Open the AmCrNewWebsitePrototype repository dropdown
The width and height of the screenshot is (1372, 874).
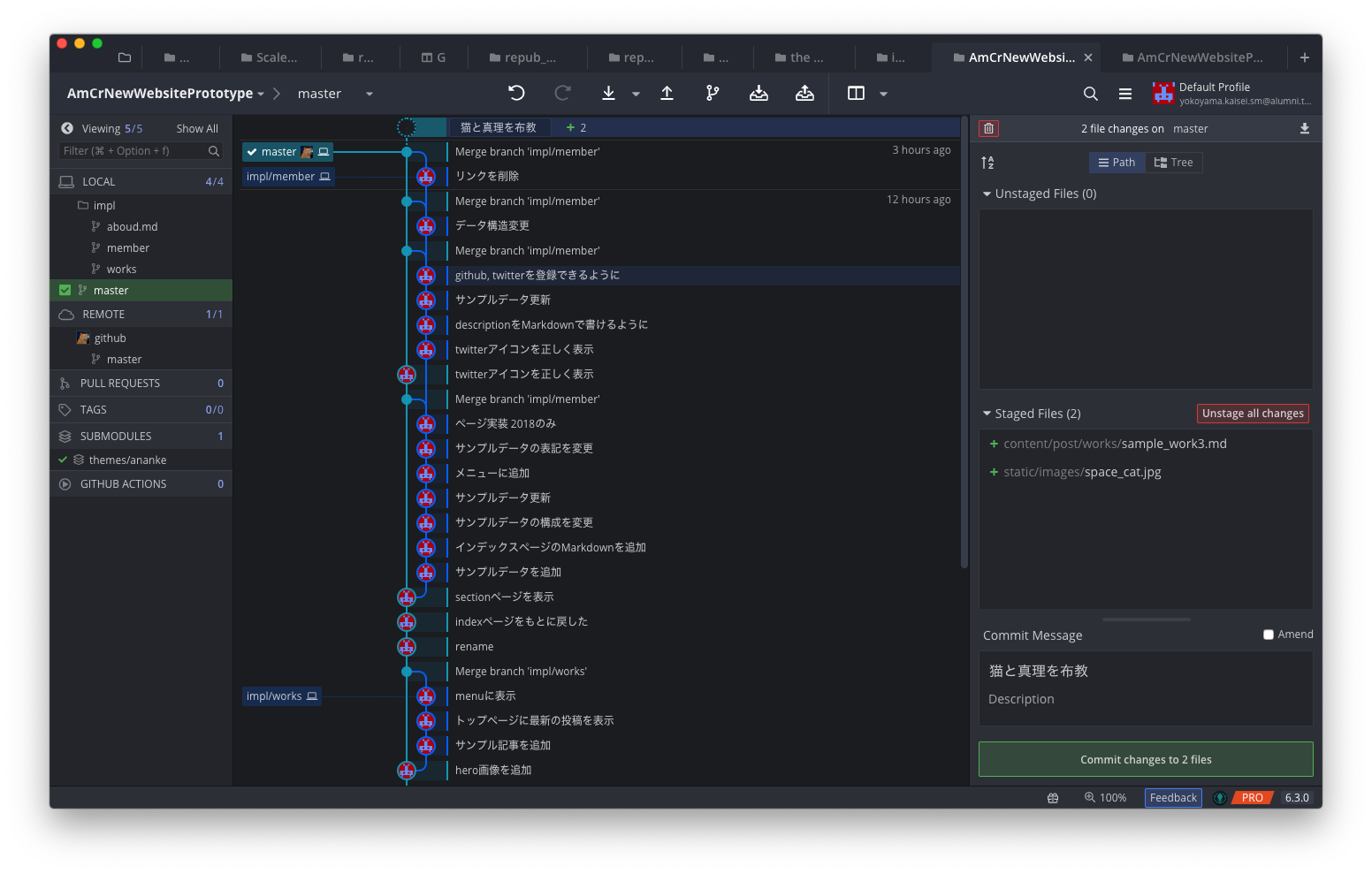pyautogui.click(x=166, y=94)
